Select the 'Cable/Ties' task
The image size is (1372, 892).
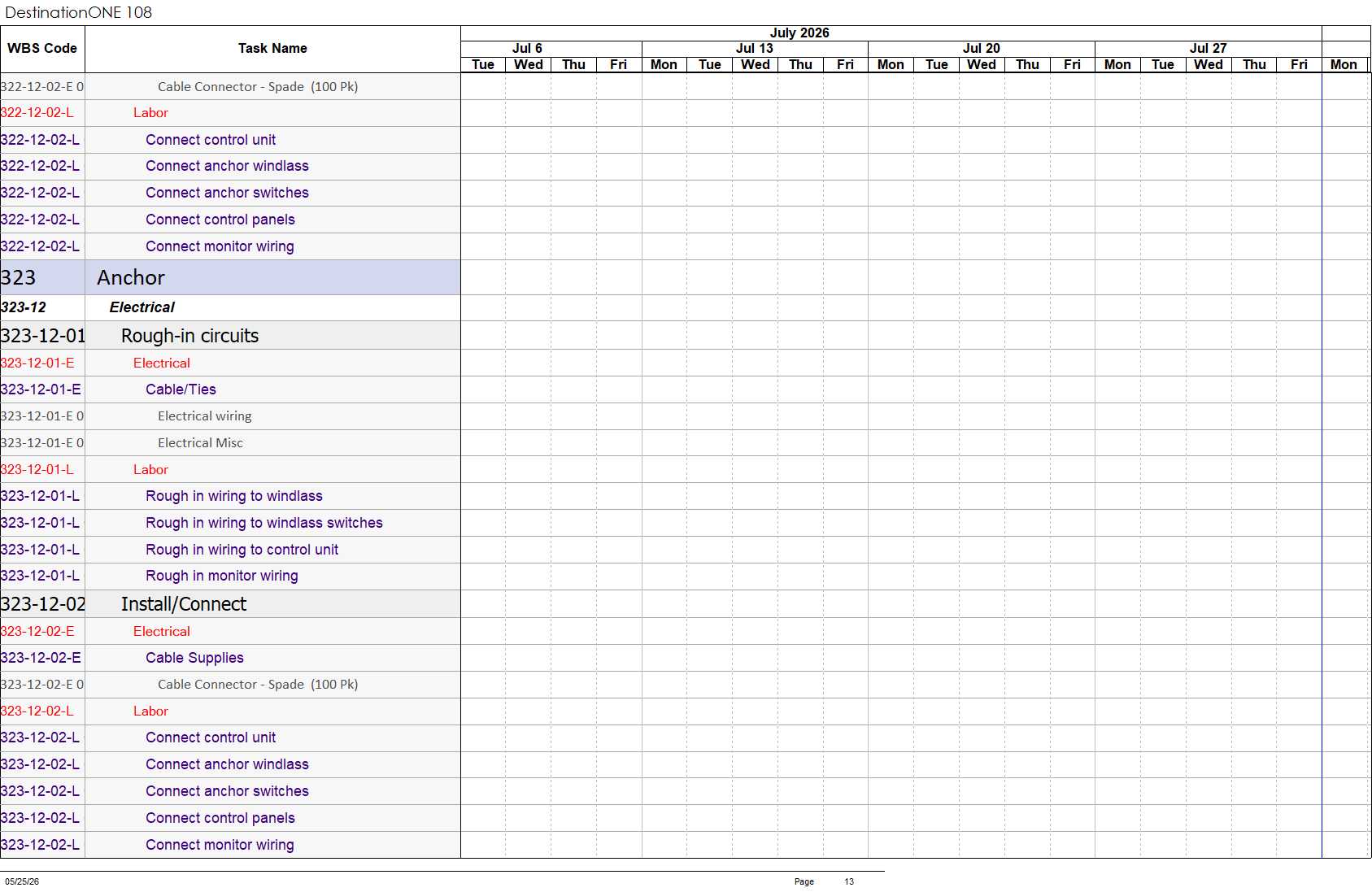click(x=181, y=389)
